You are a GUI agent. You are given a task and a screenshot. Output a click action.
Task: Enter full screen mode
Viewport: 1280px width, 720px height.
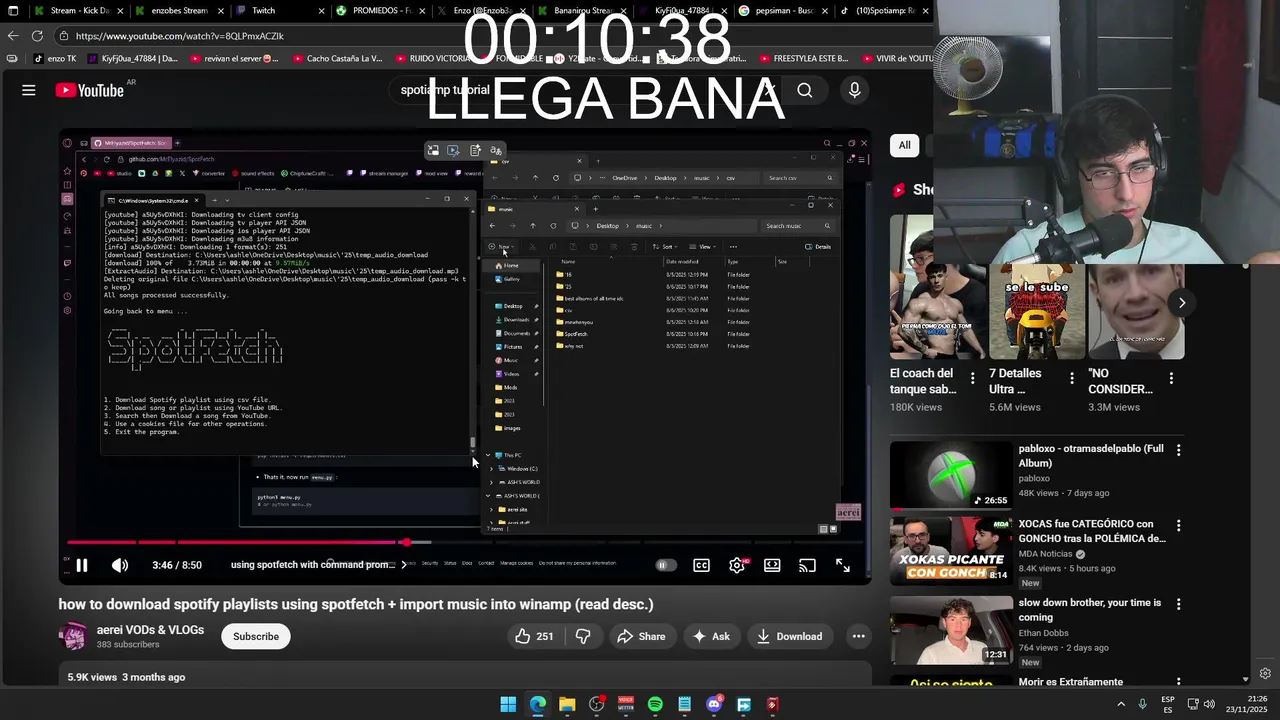843,565
